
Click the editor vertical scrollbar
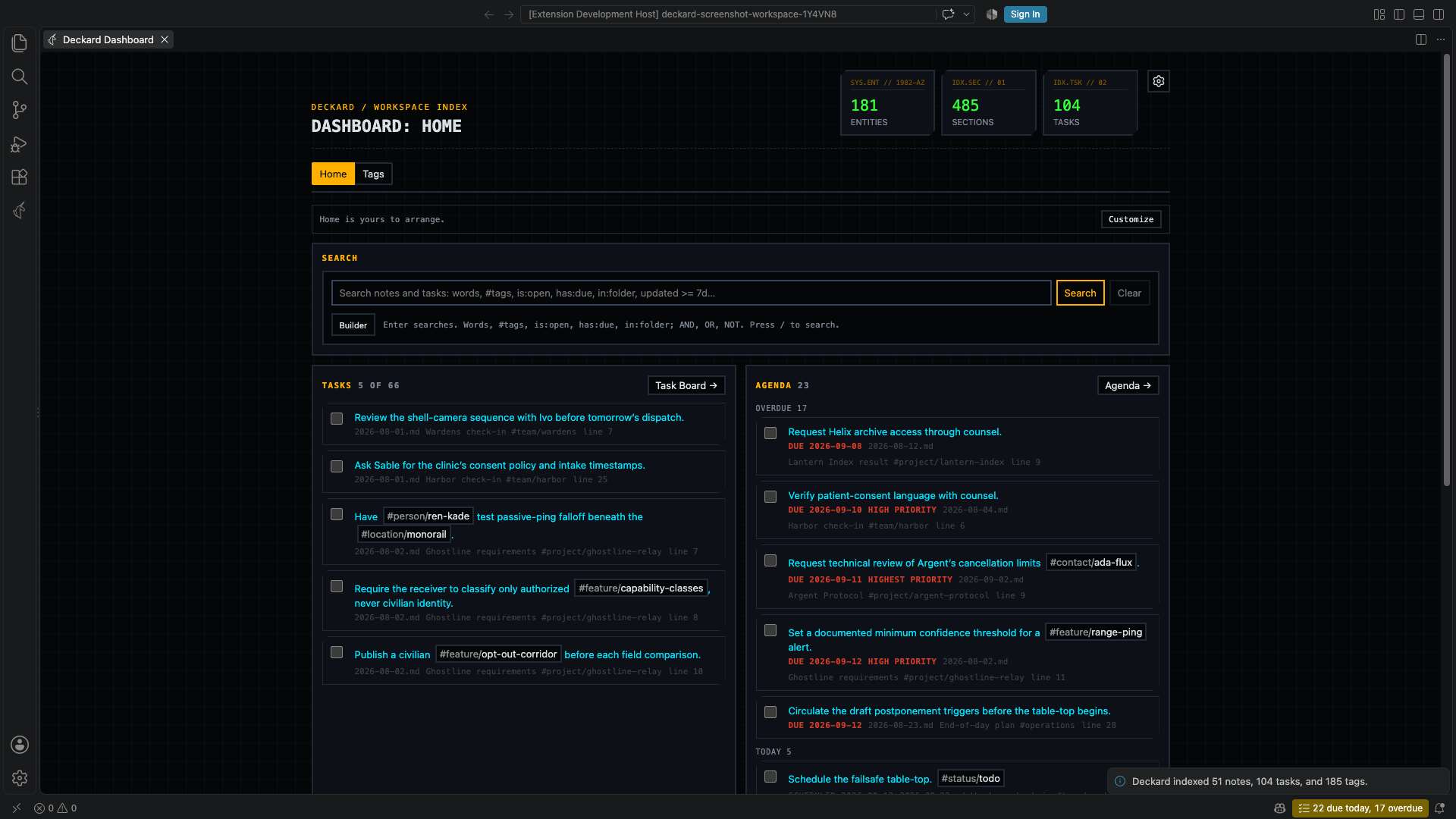[1447, 269]
